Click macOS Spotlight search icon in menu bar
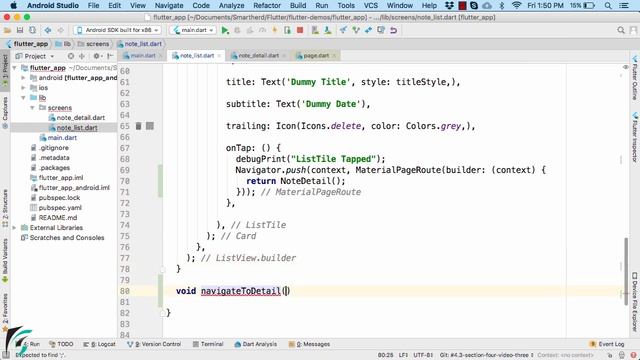This screenshot has height=360, width=640. click(608, 5)
